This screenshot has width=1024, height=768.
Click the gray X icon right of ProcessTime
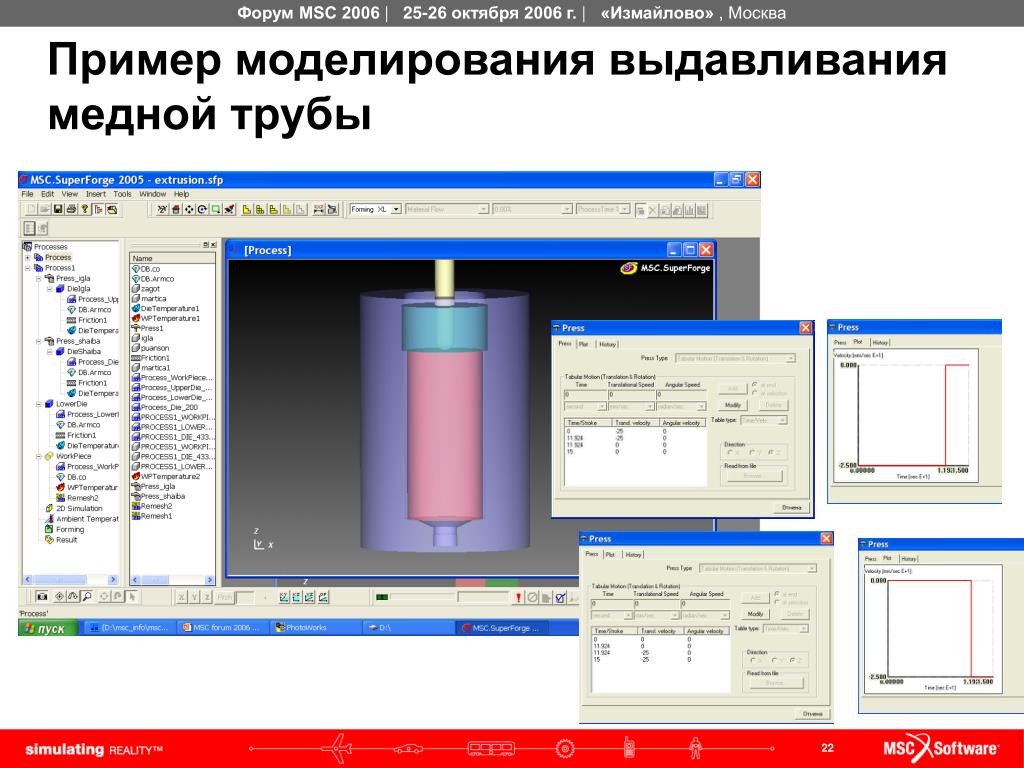tap(652, 210)
